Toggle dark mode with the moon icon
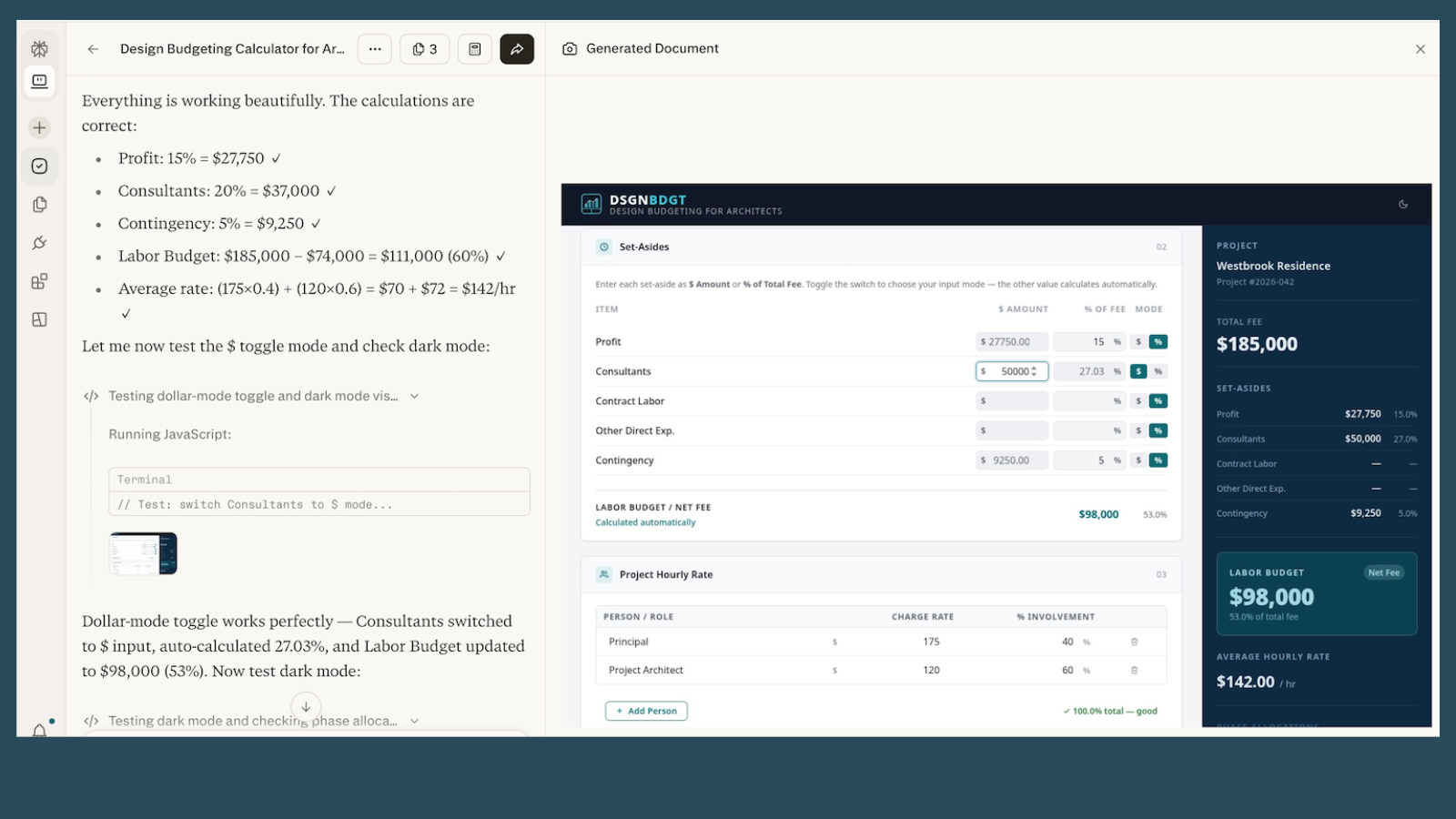 1403,205
